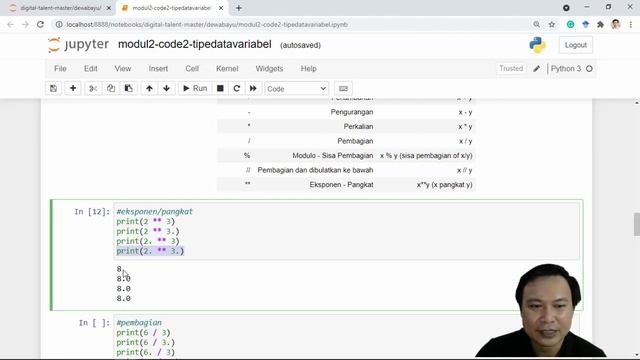640x360 pixels.
Task: Reload the page
Action: tap(40, 24)
